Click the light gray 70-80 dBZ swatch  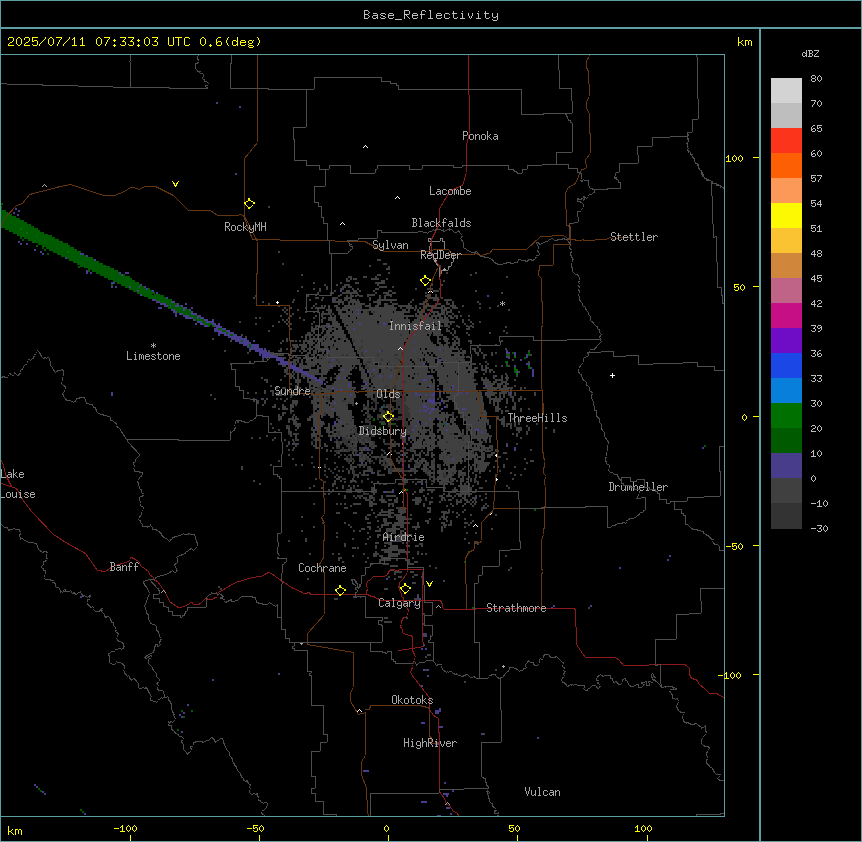[x=786, y=91]
